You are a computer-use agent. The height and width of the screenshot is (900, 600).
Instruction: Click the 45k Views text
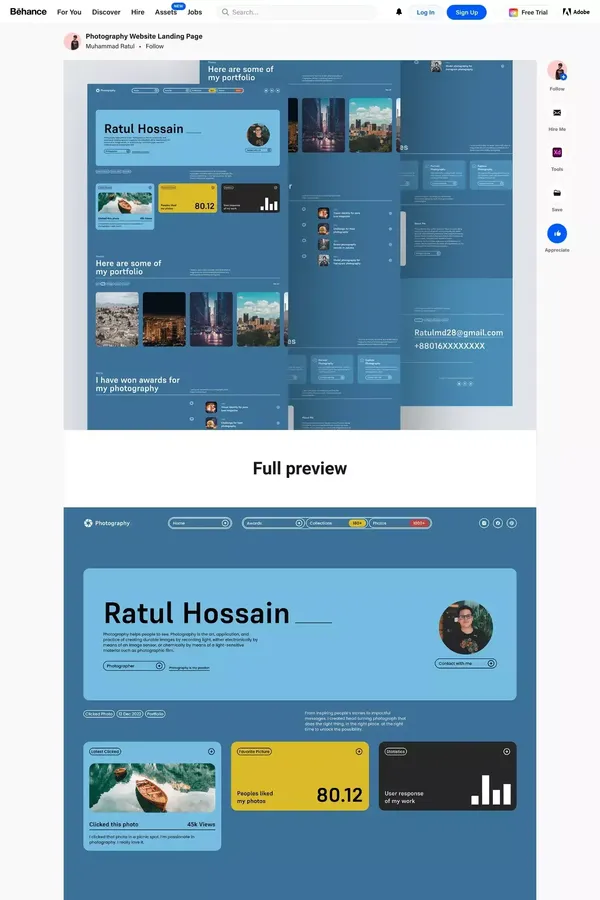pos(201,824)
